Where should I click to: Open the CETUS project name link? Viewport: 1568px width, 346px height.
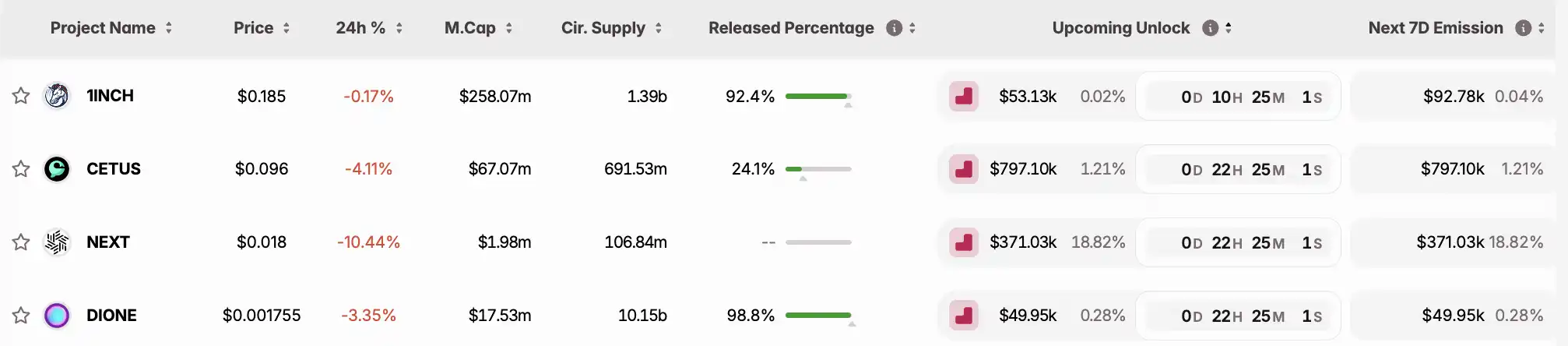pyautogui.click(x=114, y=169)
